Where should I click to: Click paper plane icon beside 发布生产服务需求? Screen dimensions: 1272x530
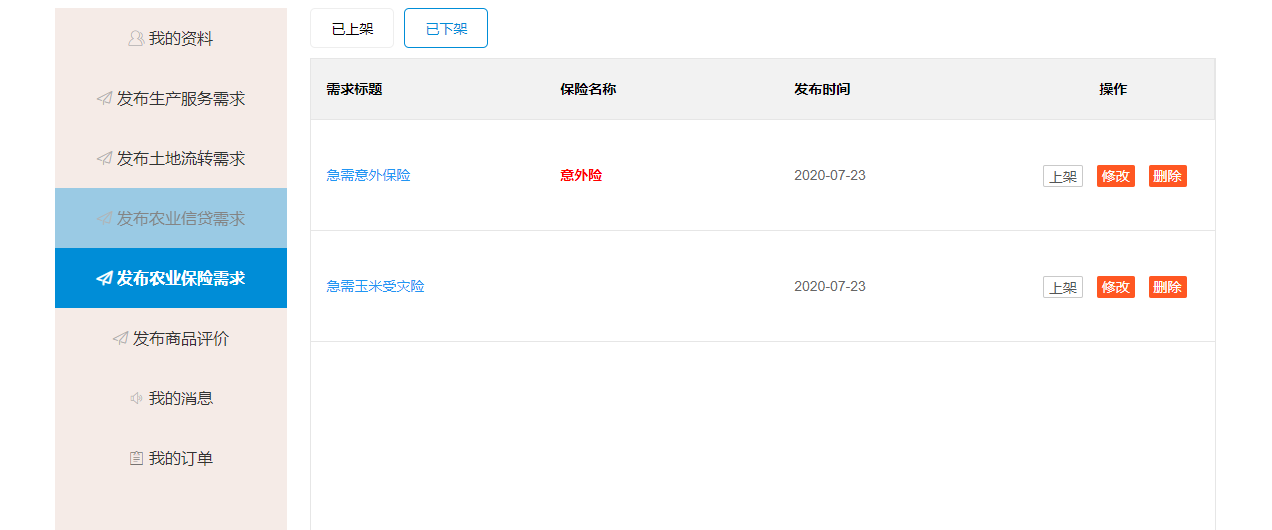coord(104,99)
